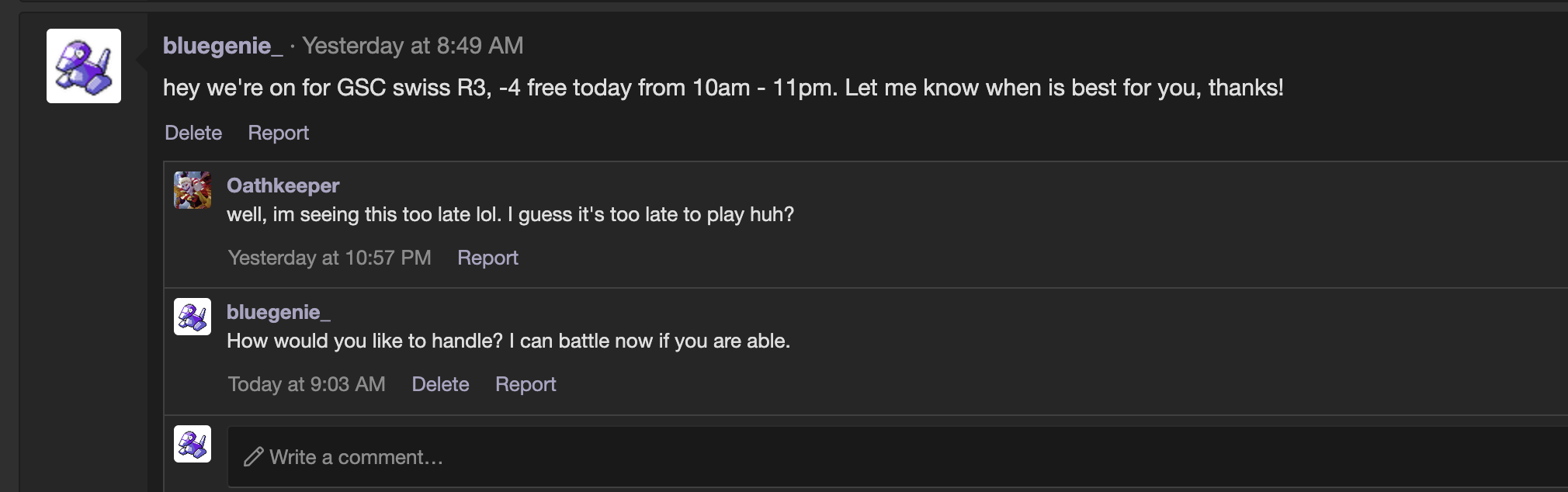Image resolution: width=1568 pixels, height=492 pixels.
Task: Report the main GSC swiss post
Action: (x=278, y=133)
